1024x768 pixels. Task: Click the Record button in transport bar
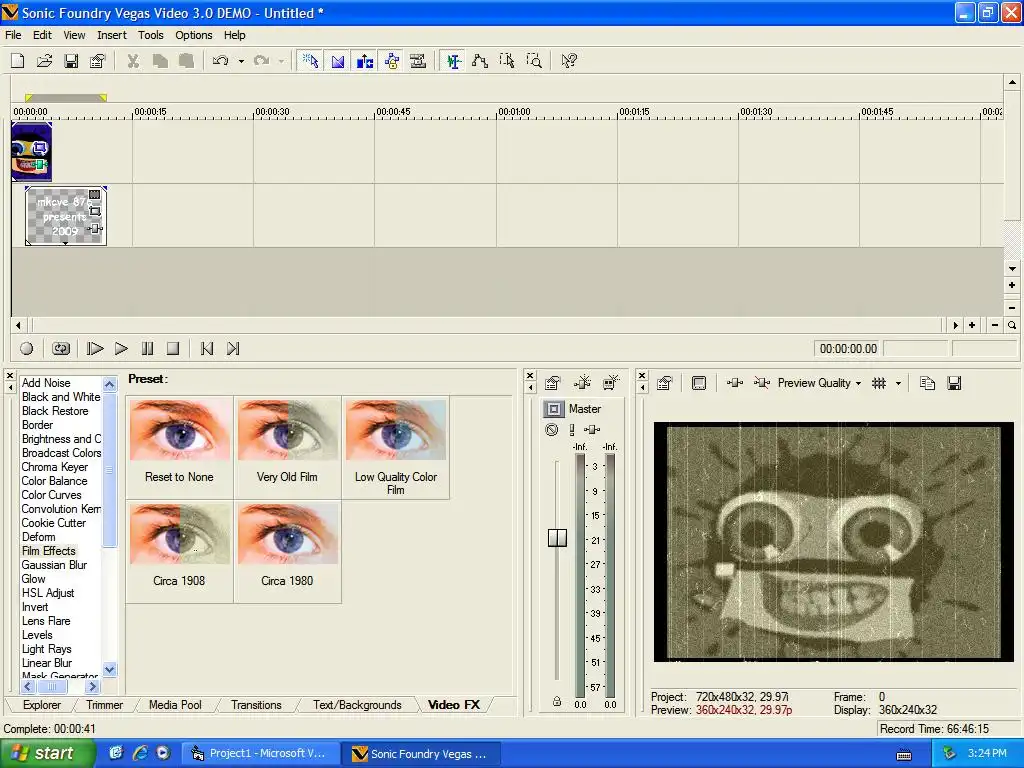[27, 349]
